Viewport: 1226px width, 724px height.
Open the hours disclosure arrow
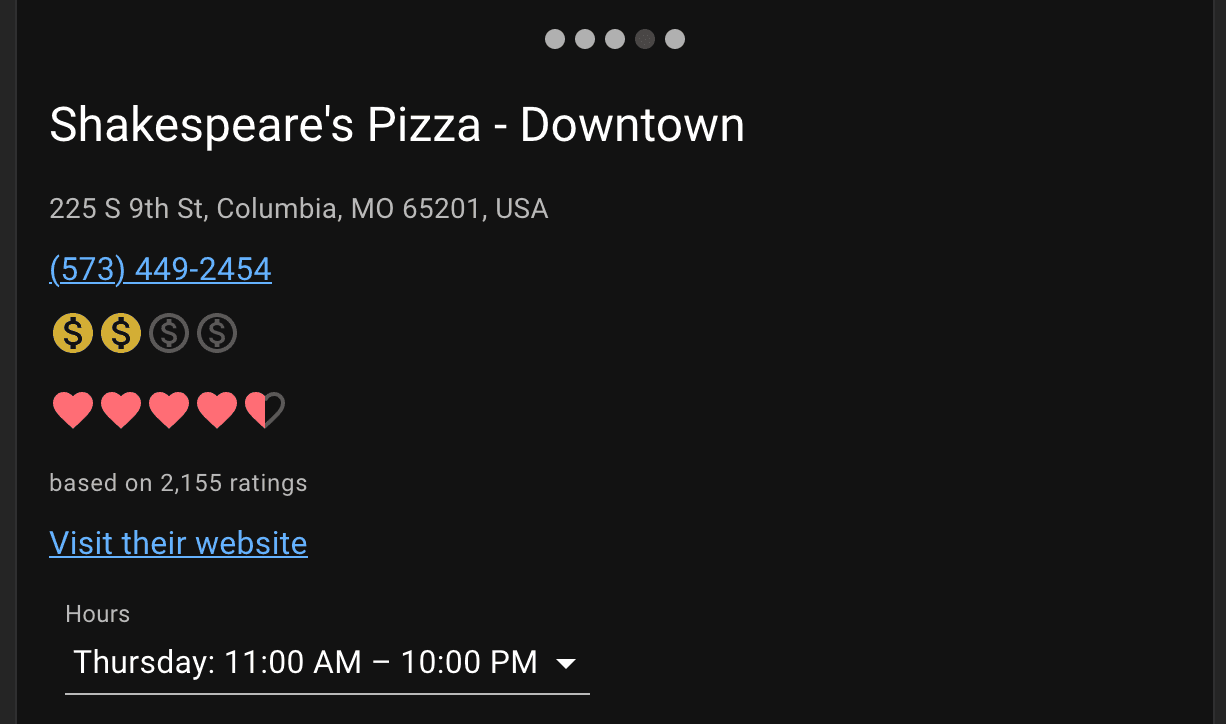click(x=567, y=662)
